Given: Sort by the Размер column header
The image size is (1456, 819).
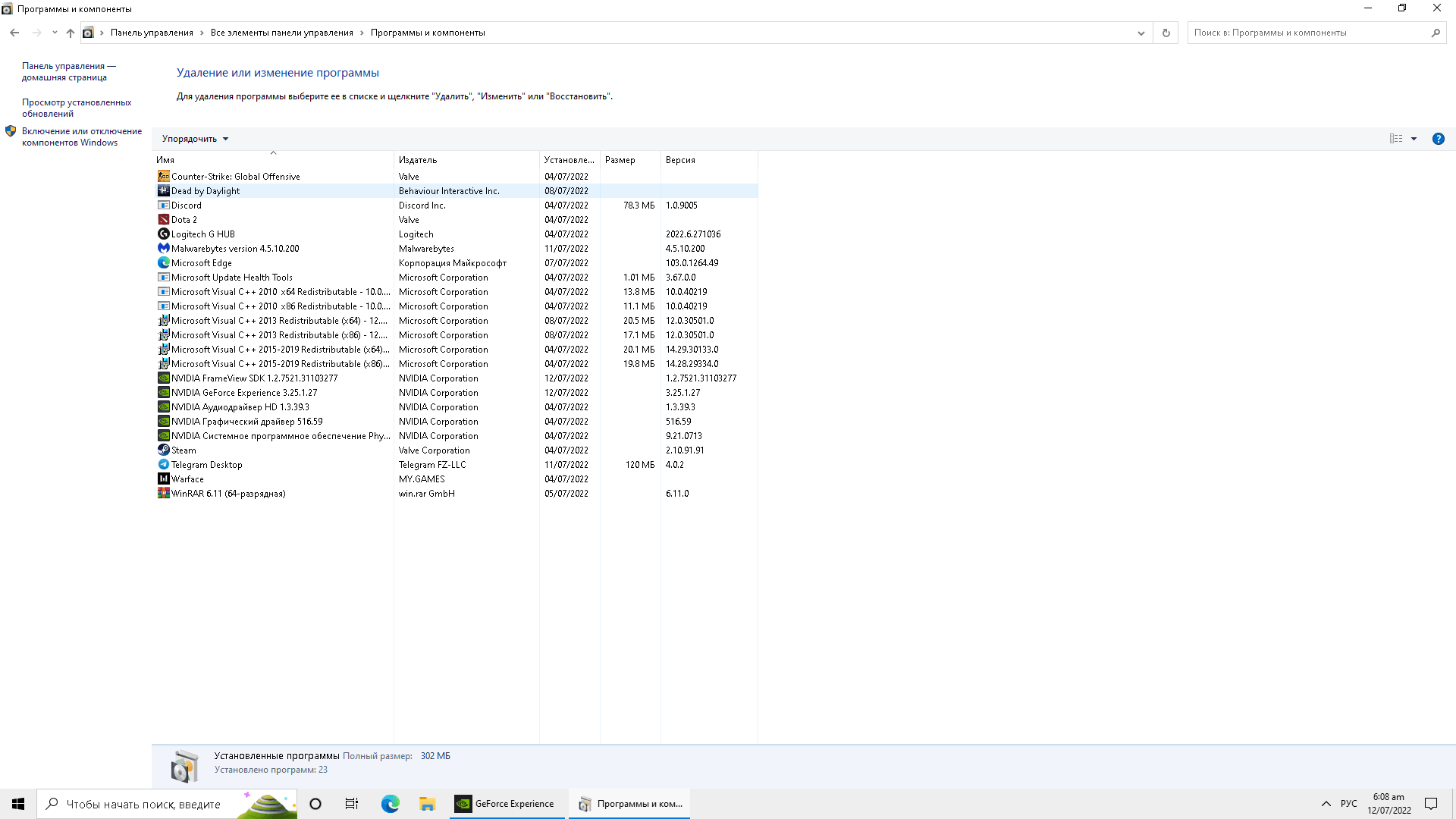Looking at the screenshot, I should coord(630,160).
